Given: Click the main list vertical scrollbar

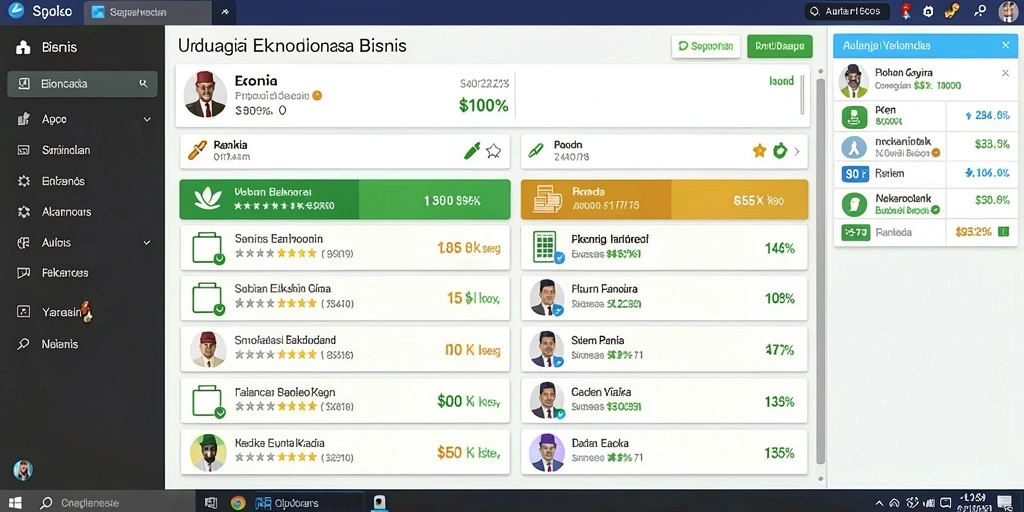Looking at the screenshot, I should click(x=820, y=271).
